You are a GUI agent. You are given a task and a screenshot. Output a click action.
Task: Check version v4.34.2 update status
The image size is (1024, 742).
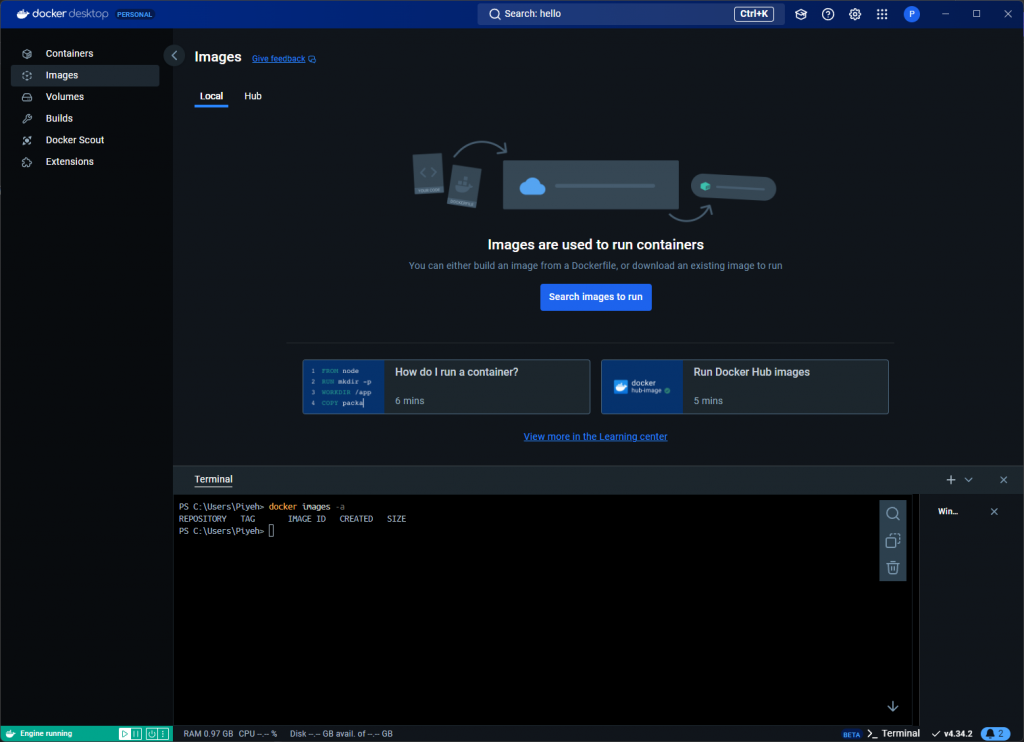(x=952, y=734)
